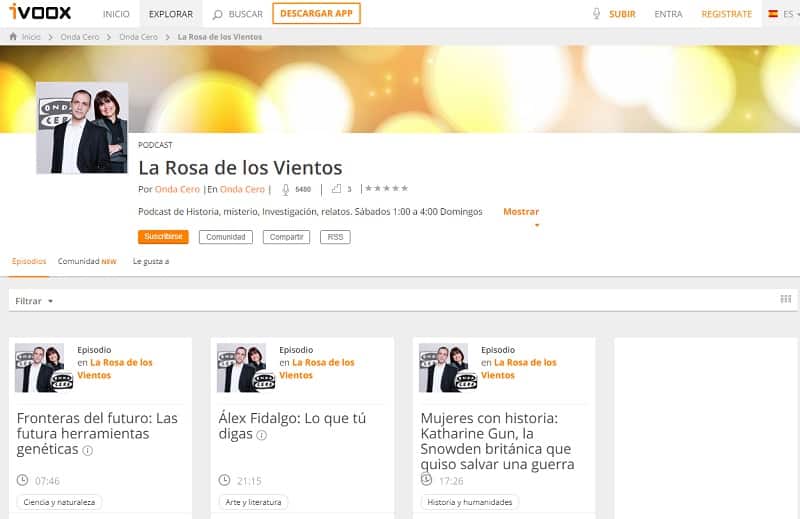This screenshot has width=800, height=519.
Task: Click the 17:26 duration text
Action: point(452,481)
